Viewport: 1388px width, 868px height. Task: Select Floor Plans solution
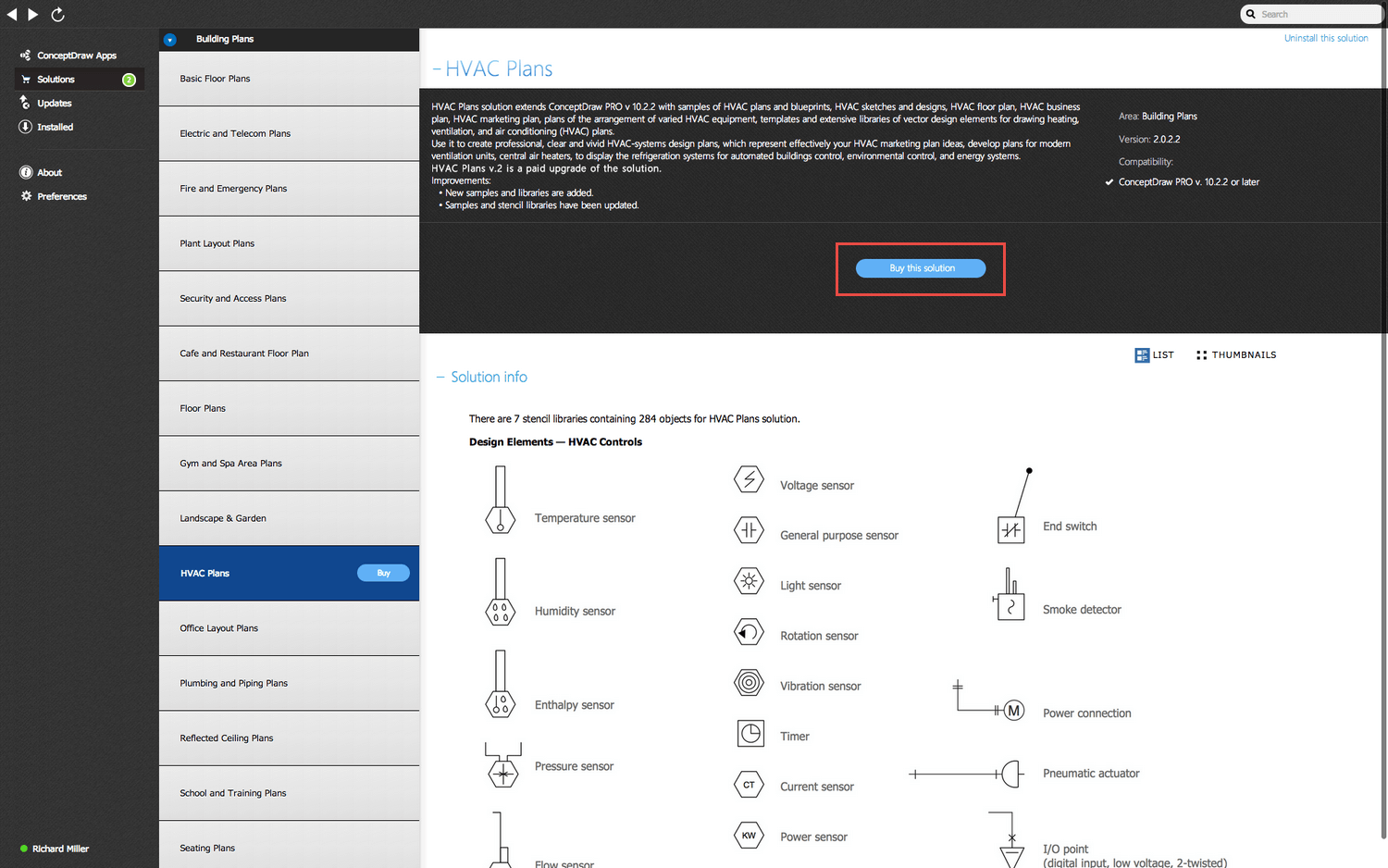coord(289,409)
